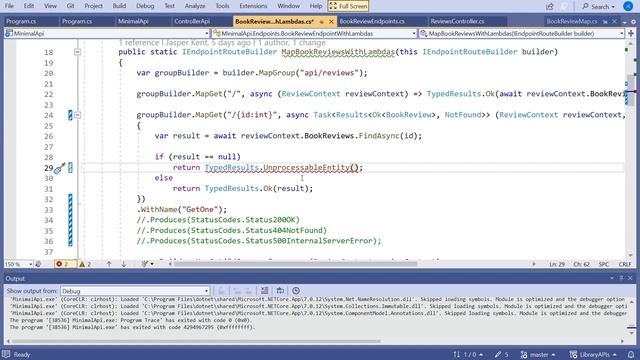Open the Project menu
Image resolution: width=640 pixels, height=360 pixels.
coord(93,6)
